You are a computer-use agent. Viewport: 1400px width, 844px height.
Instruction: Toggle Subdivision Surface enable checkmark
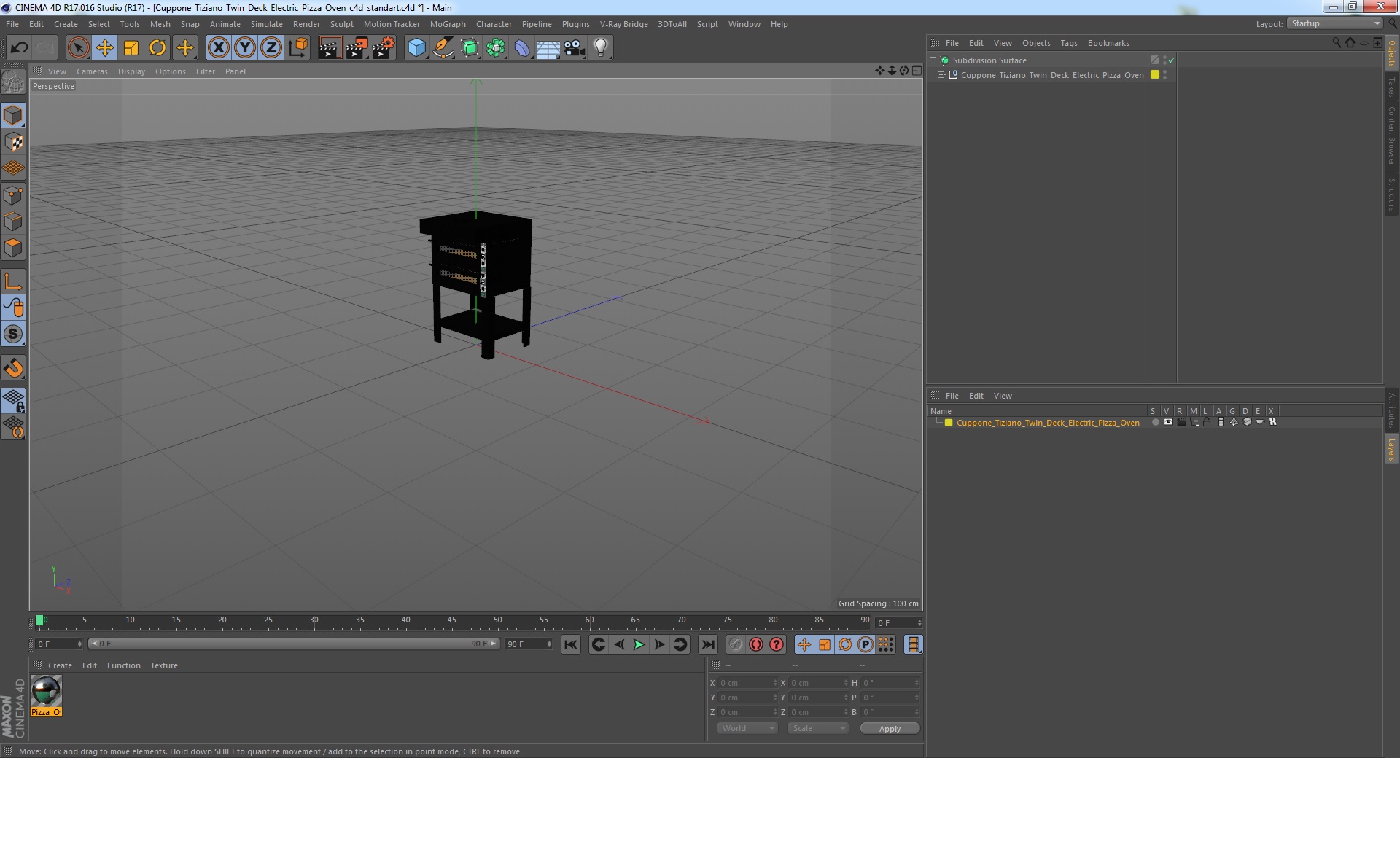tap(1171, 60)
